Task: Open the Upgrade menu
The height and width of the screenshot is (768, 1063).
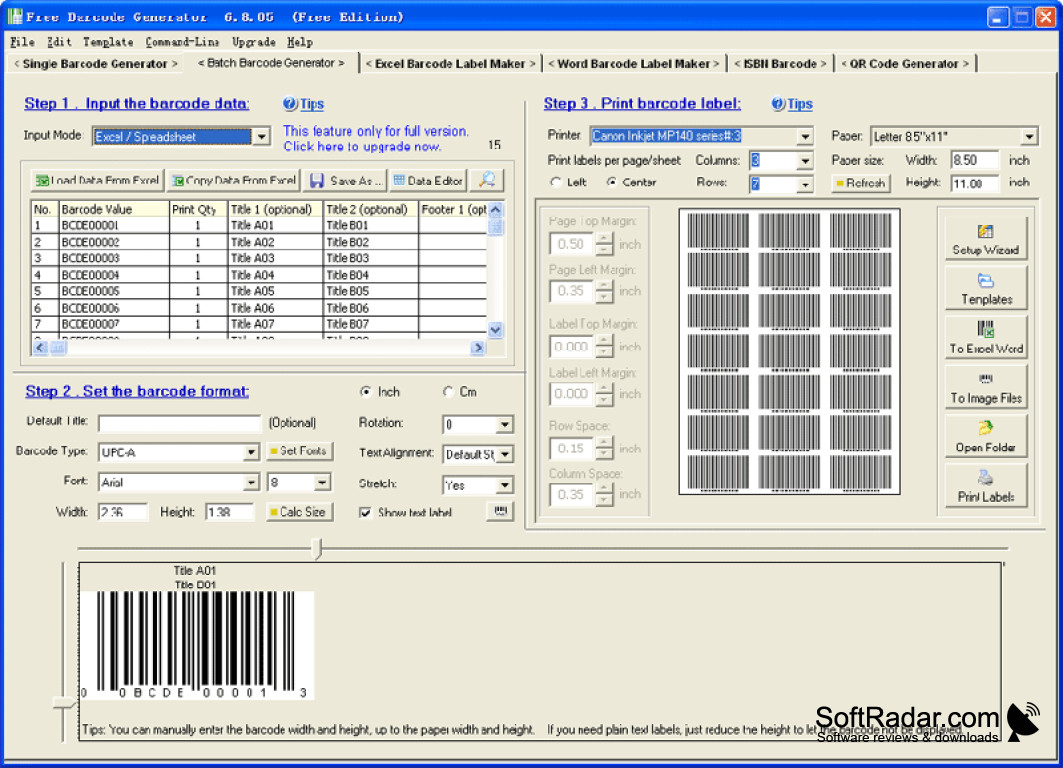Action: (x=254, y=42)
